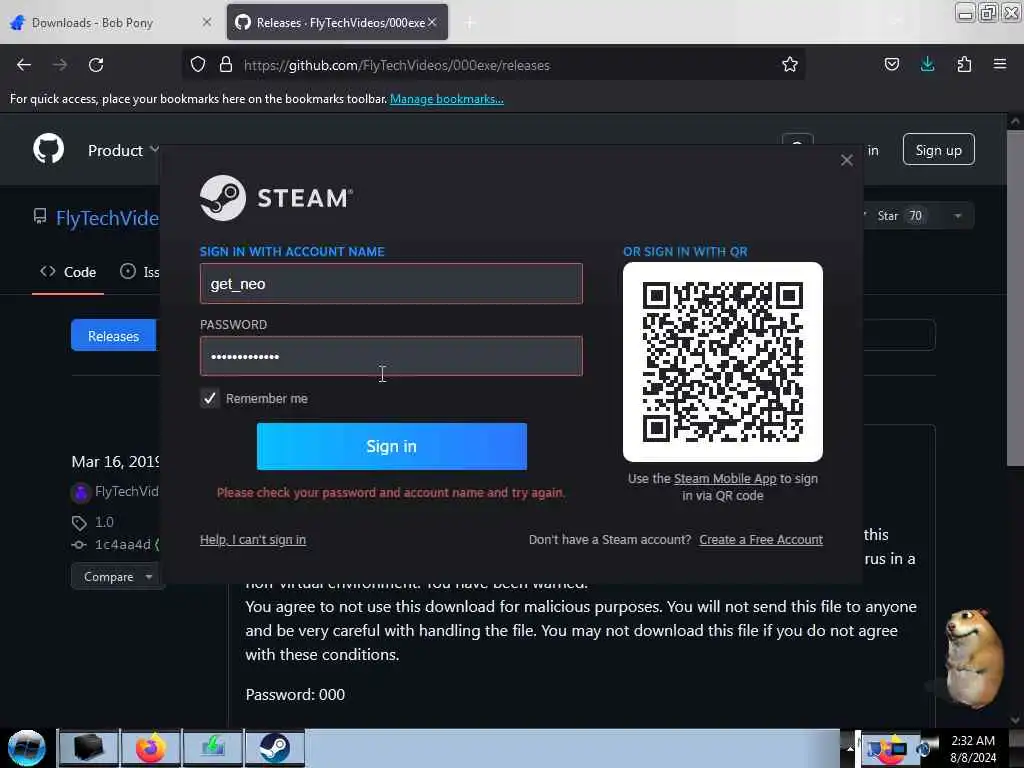Open the extensions puzzle icon
This screenshot has width=1024, height=768.
tap(964, 65)
